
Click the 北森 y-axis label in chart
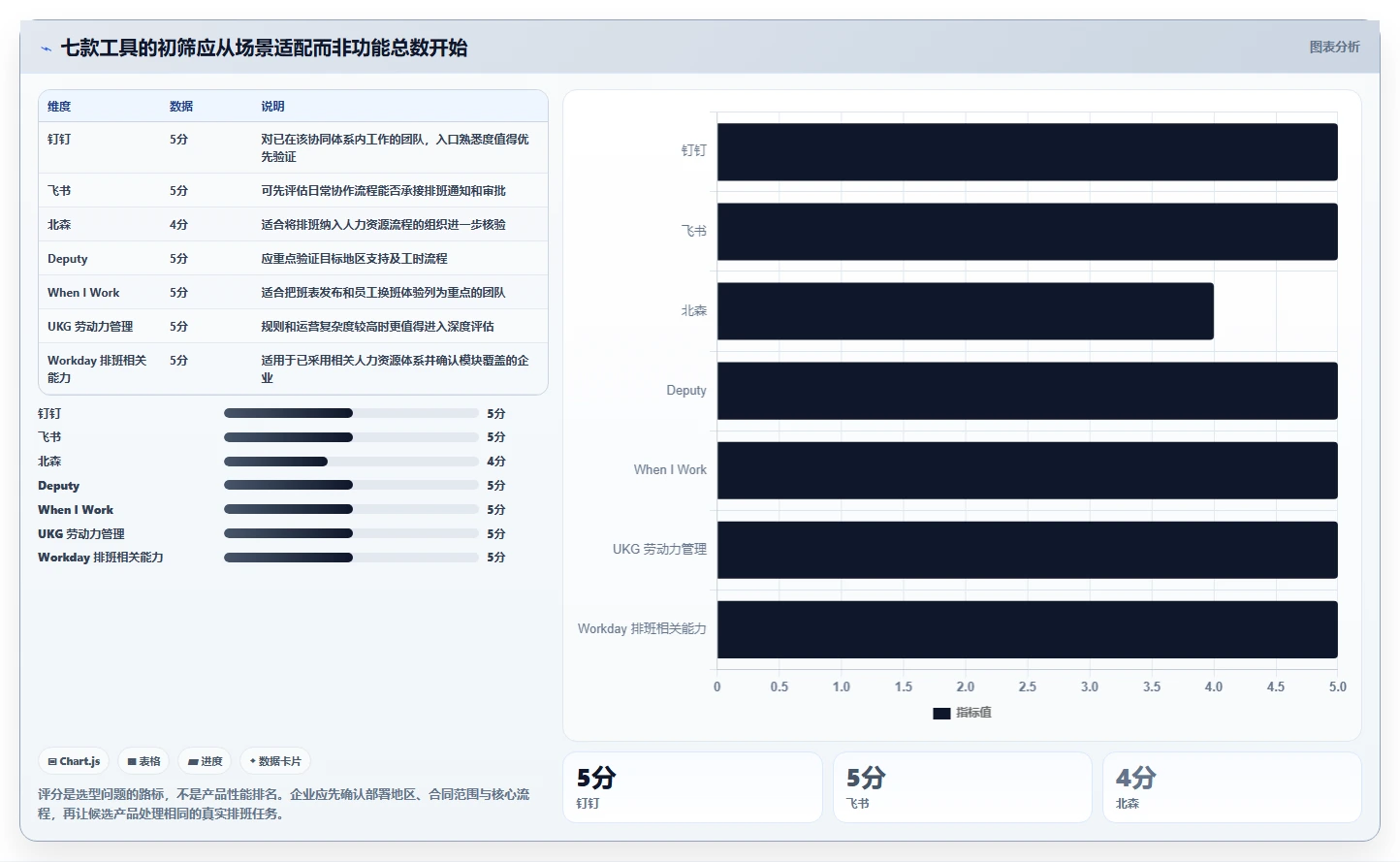(x=694, y=311)
